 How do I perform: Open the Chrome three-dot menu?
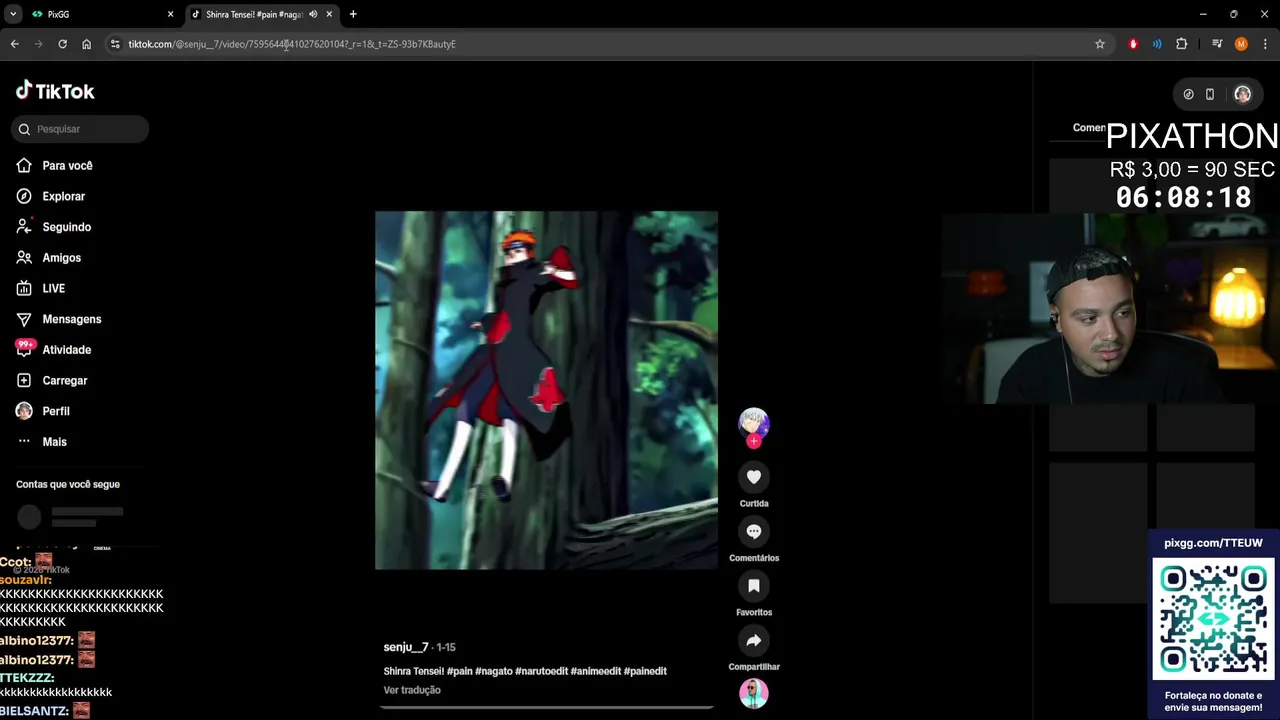(1265, 44)
